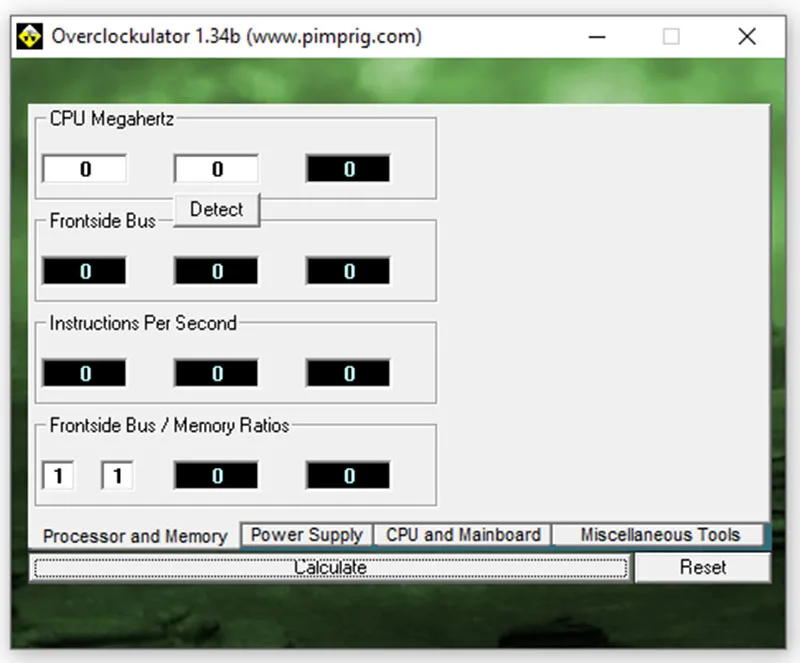Click the Reset button
The height and width of the screenshot is (663, 800).
[703, 568]
